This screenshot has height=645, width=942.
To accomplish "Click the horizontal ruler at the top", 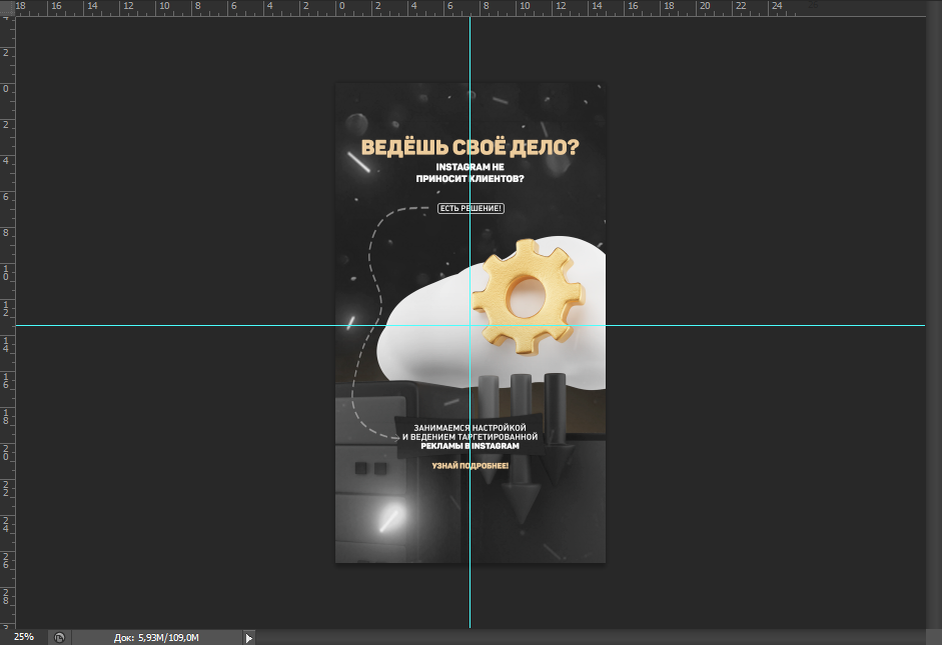I will point(471,8).
